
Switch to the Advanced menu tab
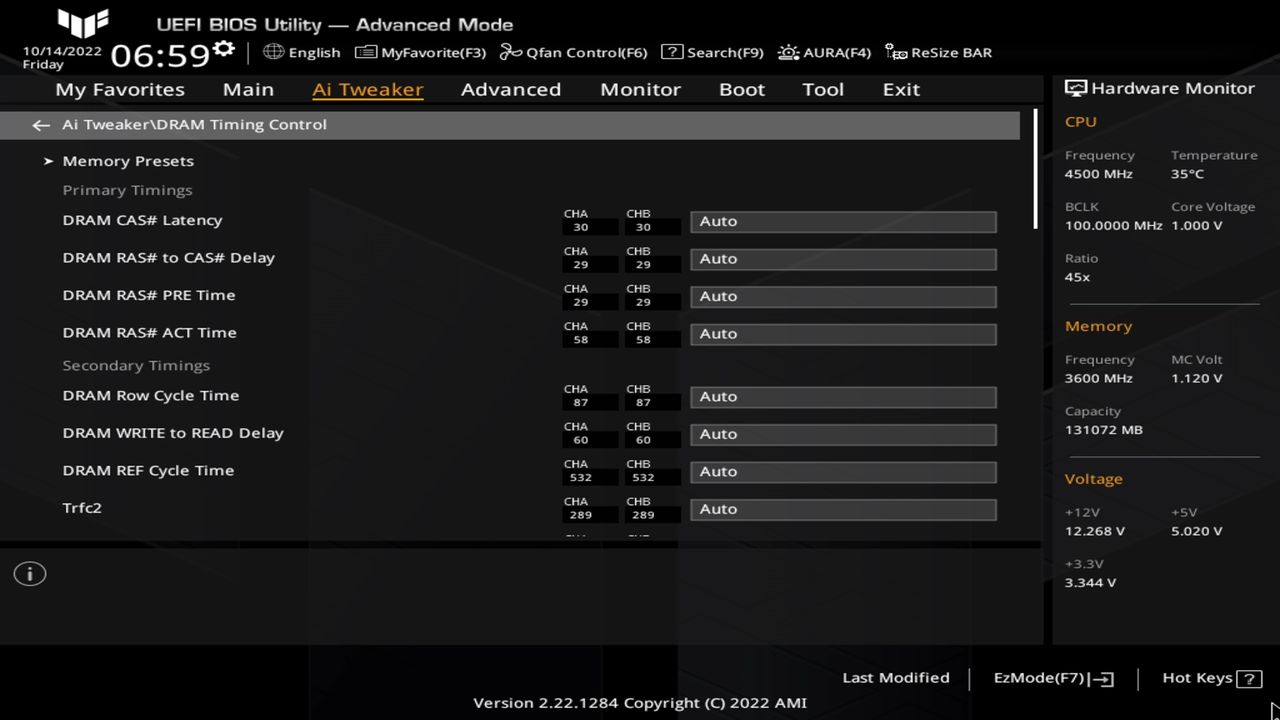510,89
